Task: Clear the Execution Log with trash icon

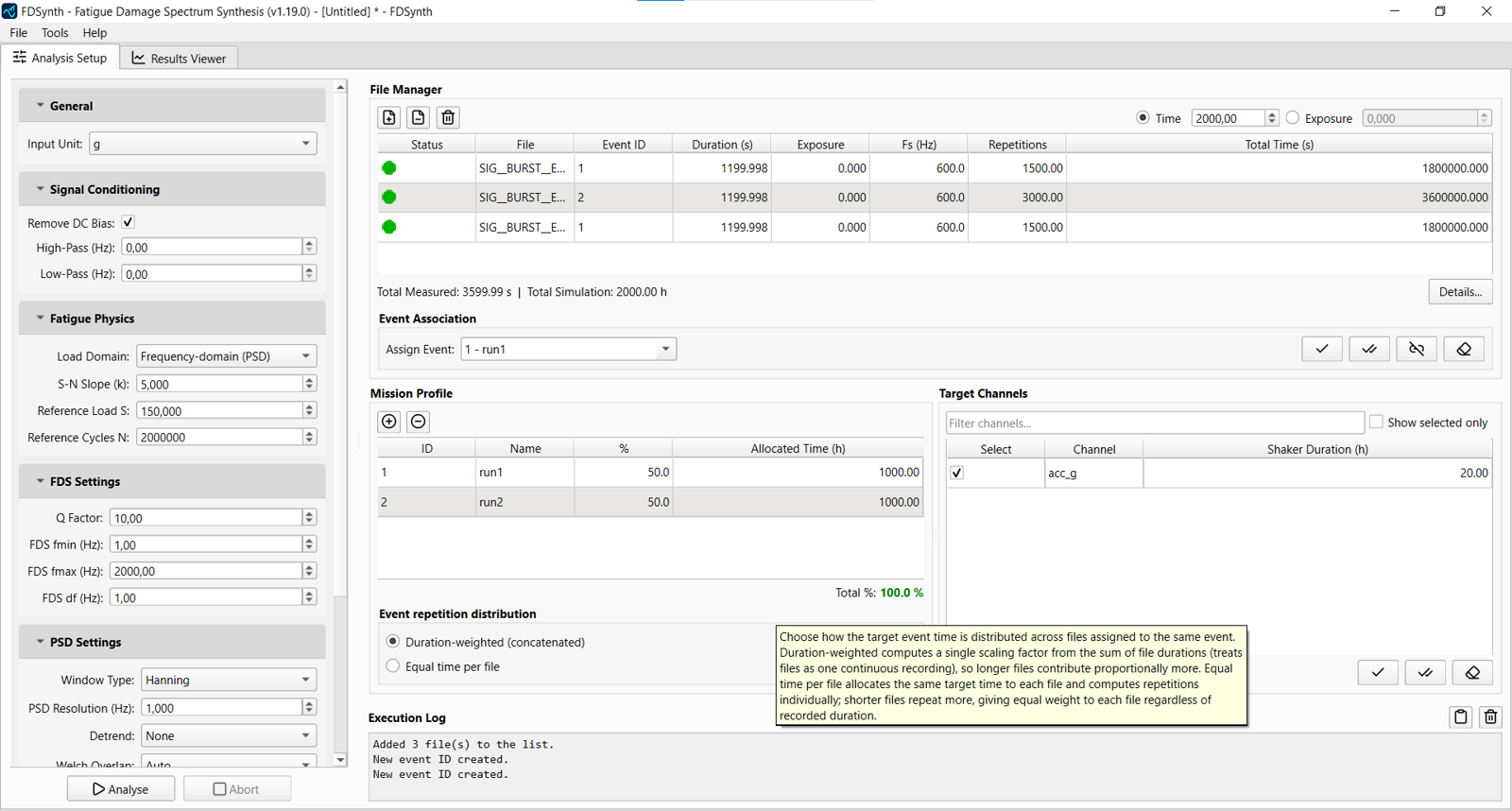Action: pos(1490,716)
